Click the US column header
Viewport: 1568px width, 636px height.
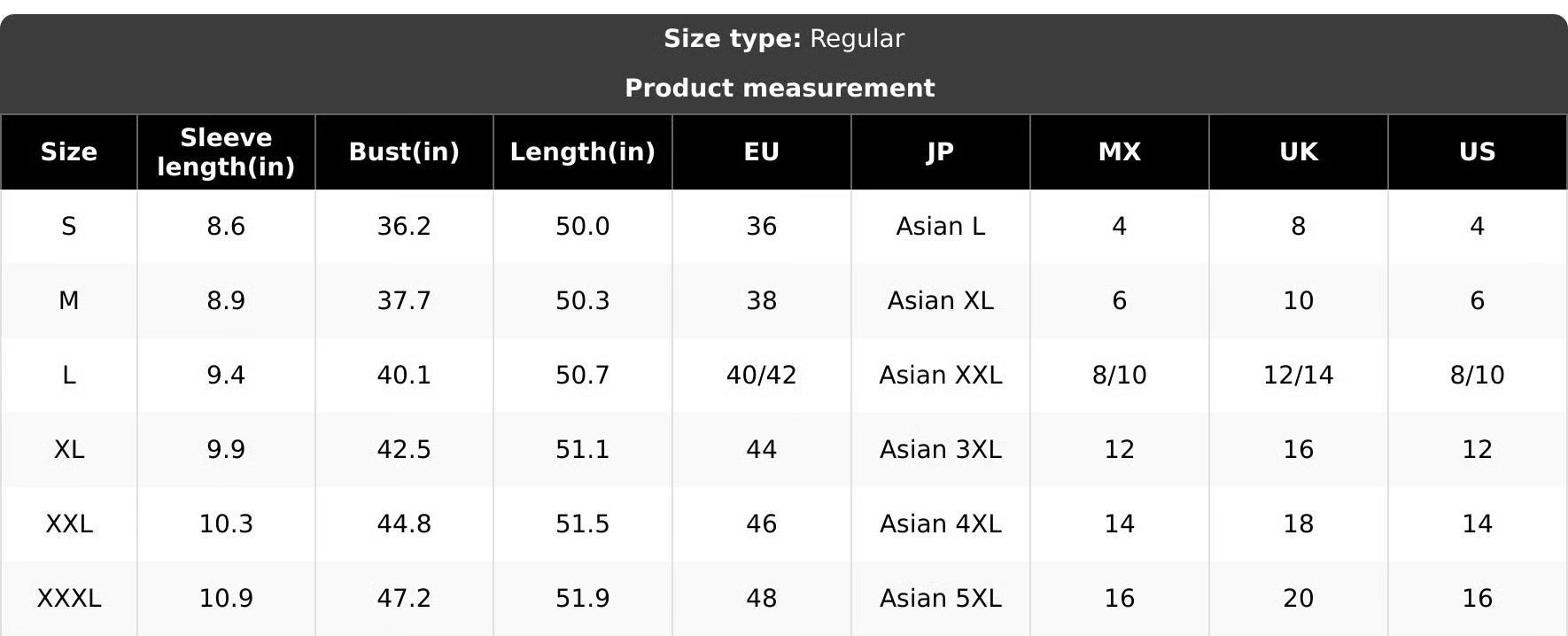tap(1478, 151)
